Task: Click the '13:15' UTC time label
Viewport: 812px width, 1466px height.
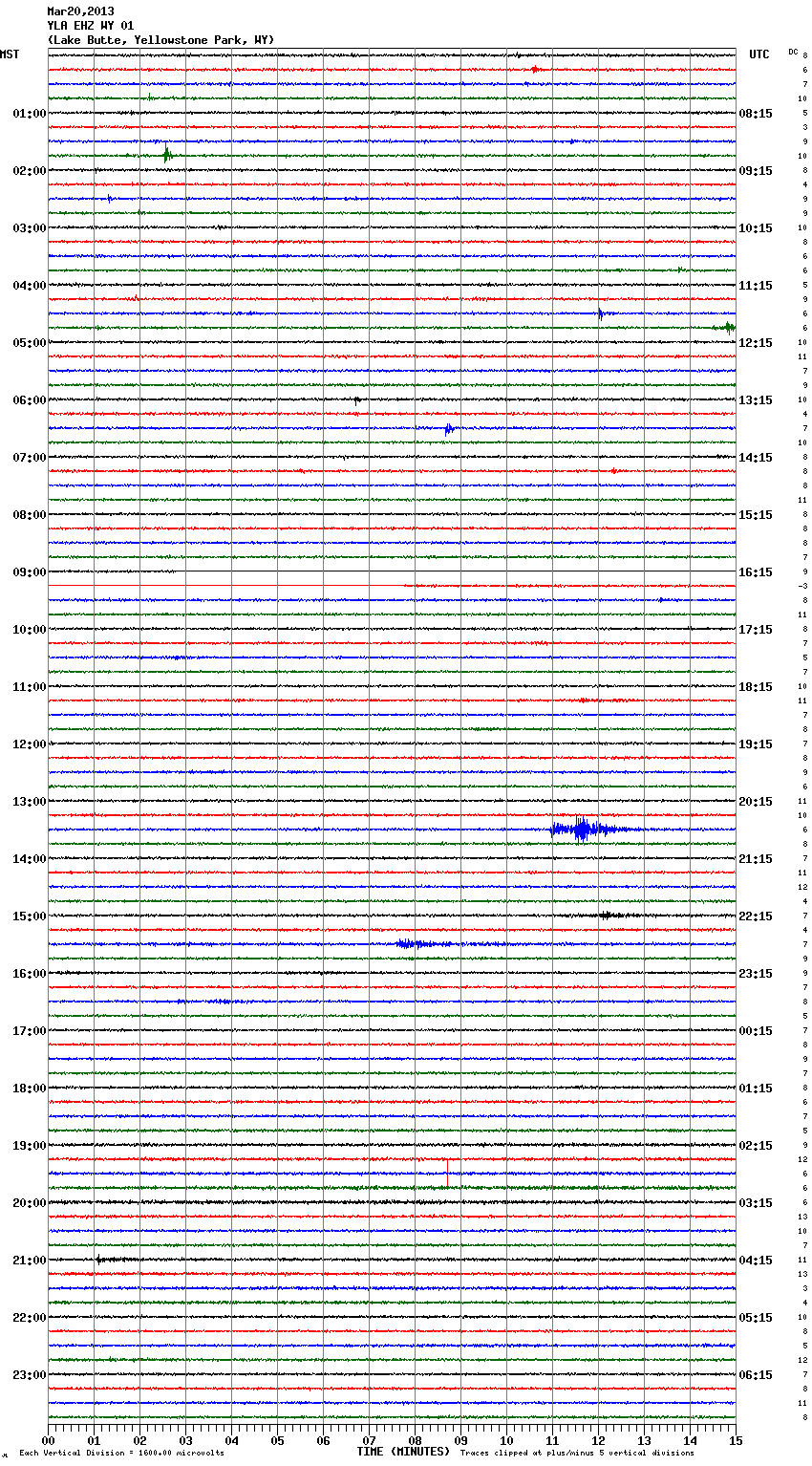Action: pos(756,400)
